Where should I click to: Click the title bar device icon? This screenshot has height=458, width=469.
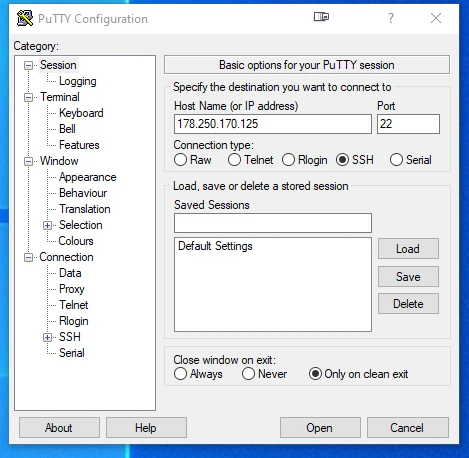coord(321,17)
